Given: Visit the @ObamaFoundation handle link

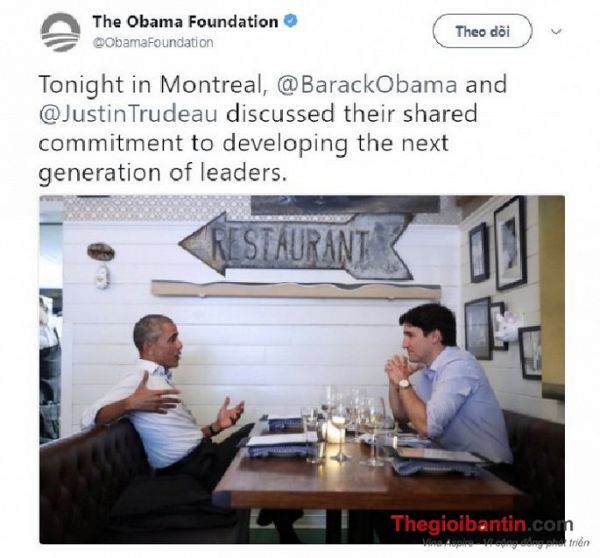Looking at the screenshot, I should 153,42.
